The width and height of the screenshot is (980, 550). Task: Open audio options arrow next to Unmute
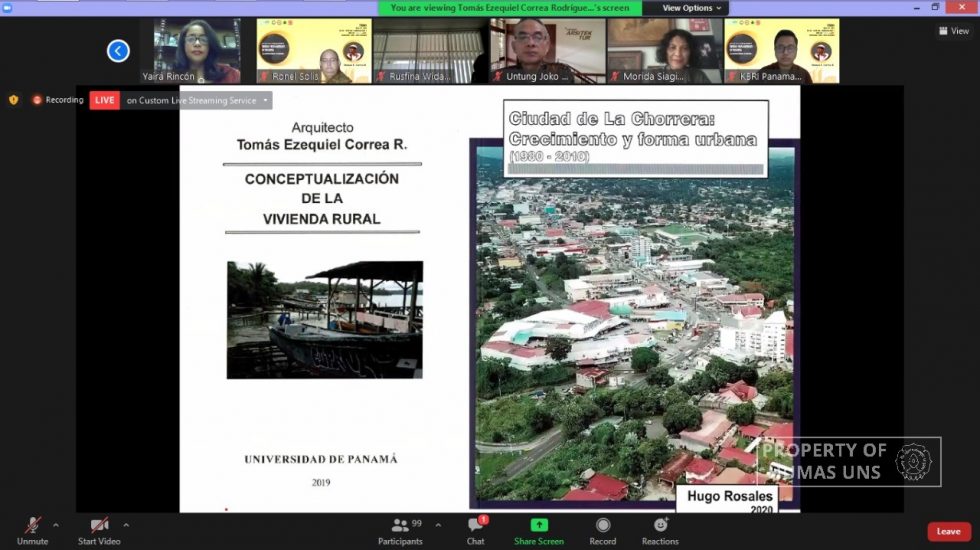pyautogui.click(x=56, y=526)
